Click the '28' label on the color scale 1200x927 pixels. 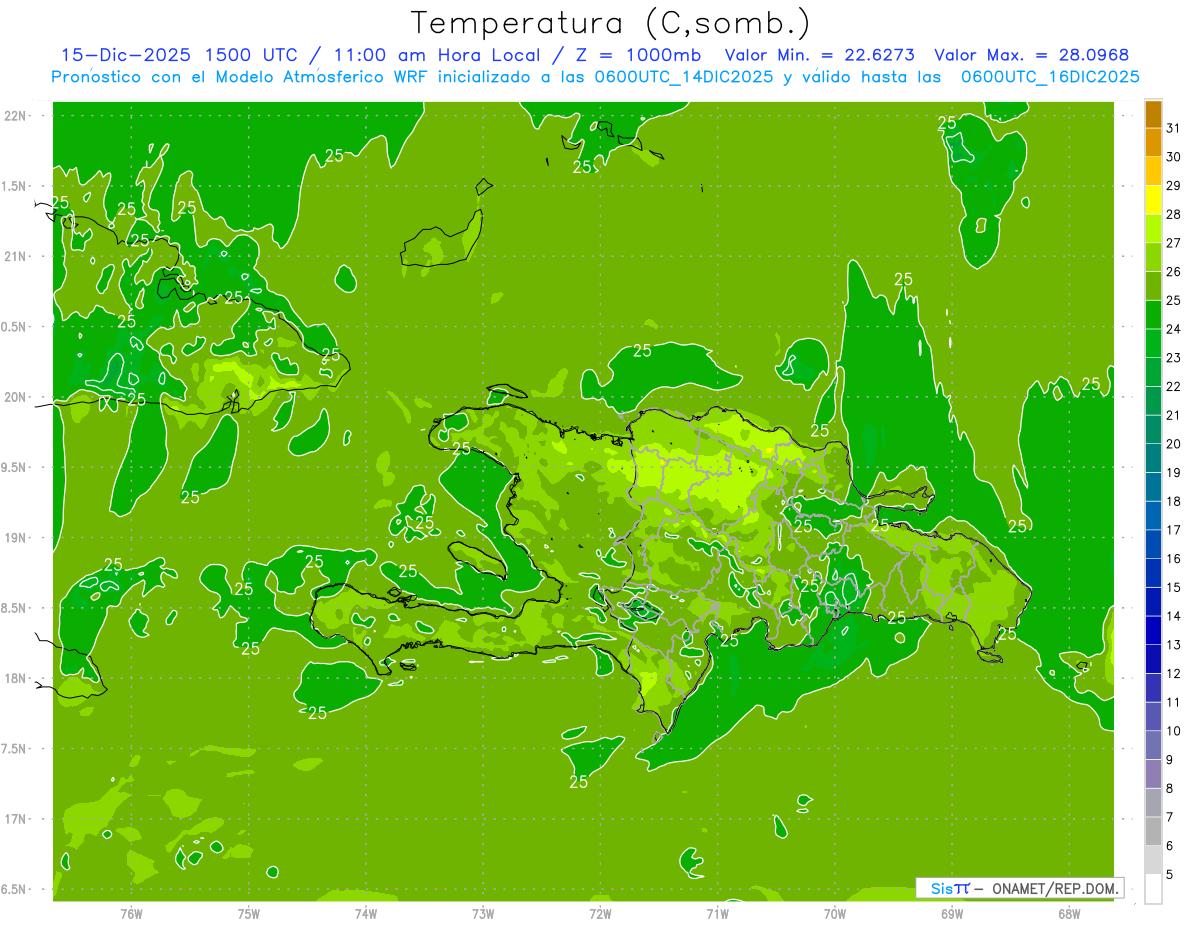tap(1174, 214)
